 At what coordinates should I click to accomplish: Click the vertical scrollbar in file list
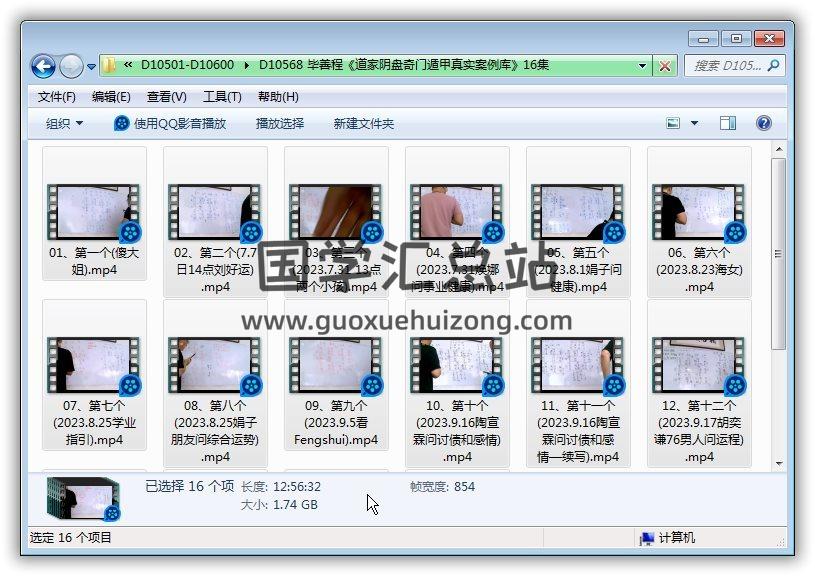pos(779,300)
